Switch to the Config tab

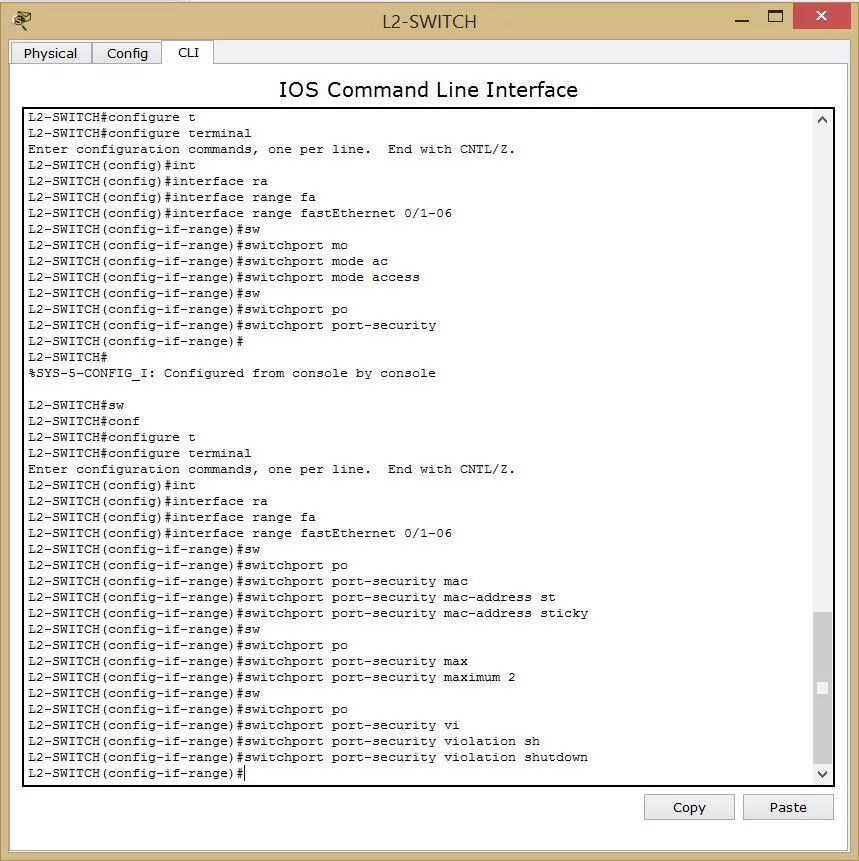tap(127, 53)
